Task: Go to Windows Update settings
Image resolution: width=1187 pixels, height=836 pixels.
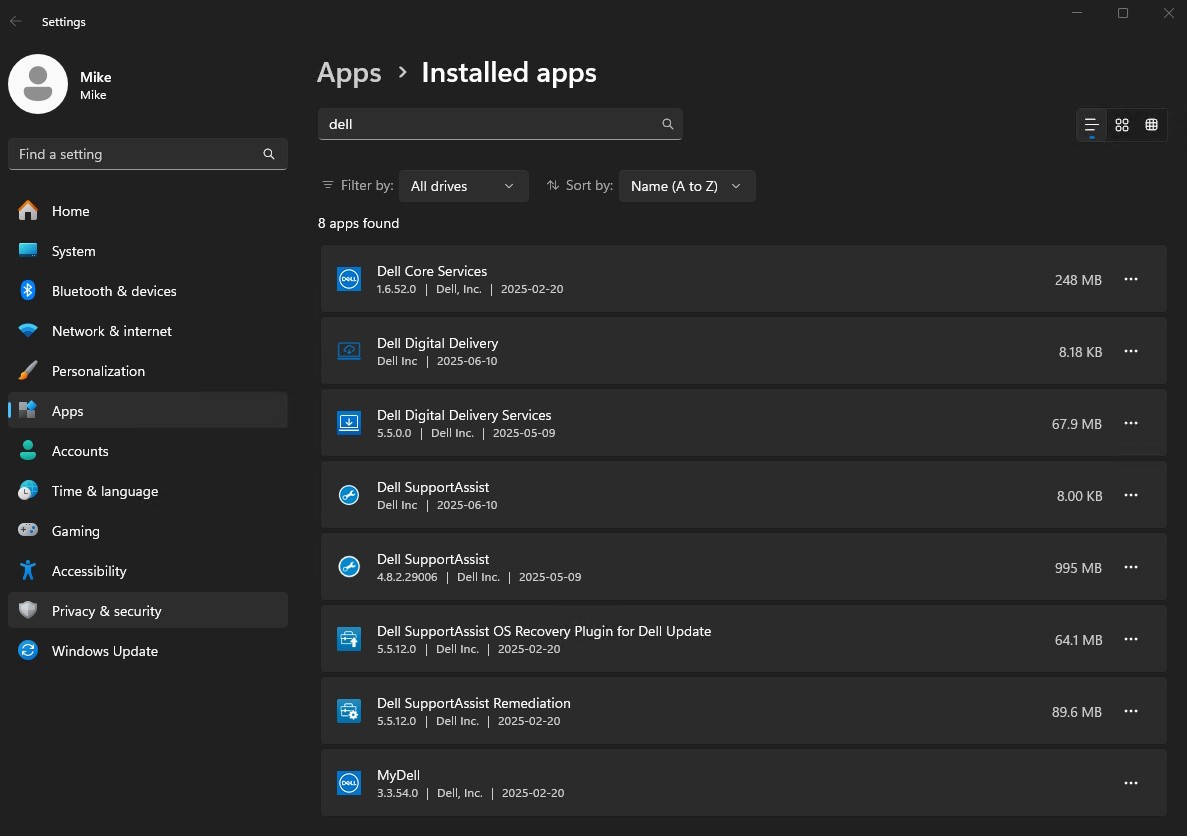Action: [x=104, y=651]
